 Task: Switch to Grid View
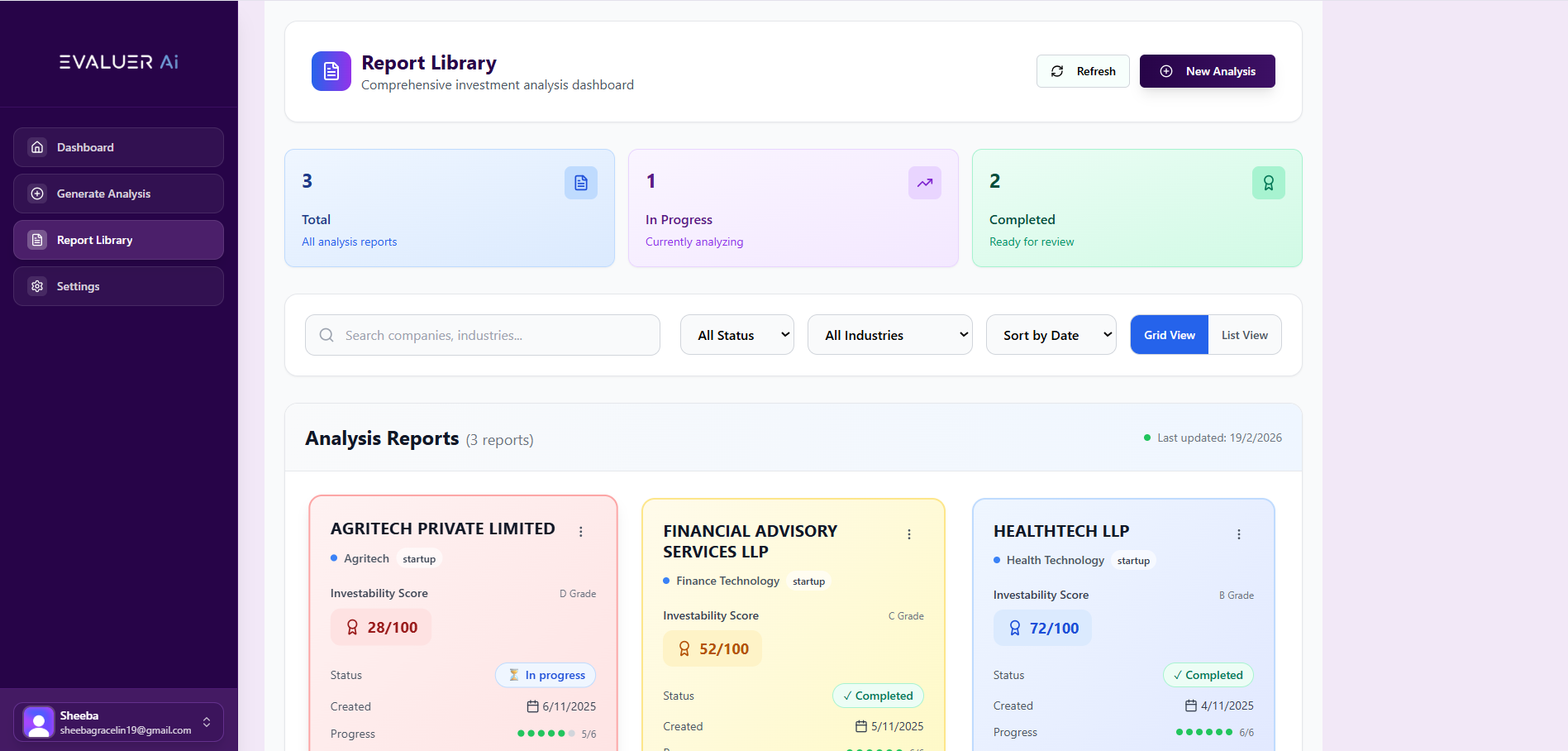(x=1169, y=335)
